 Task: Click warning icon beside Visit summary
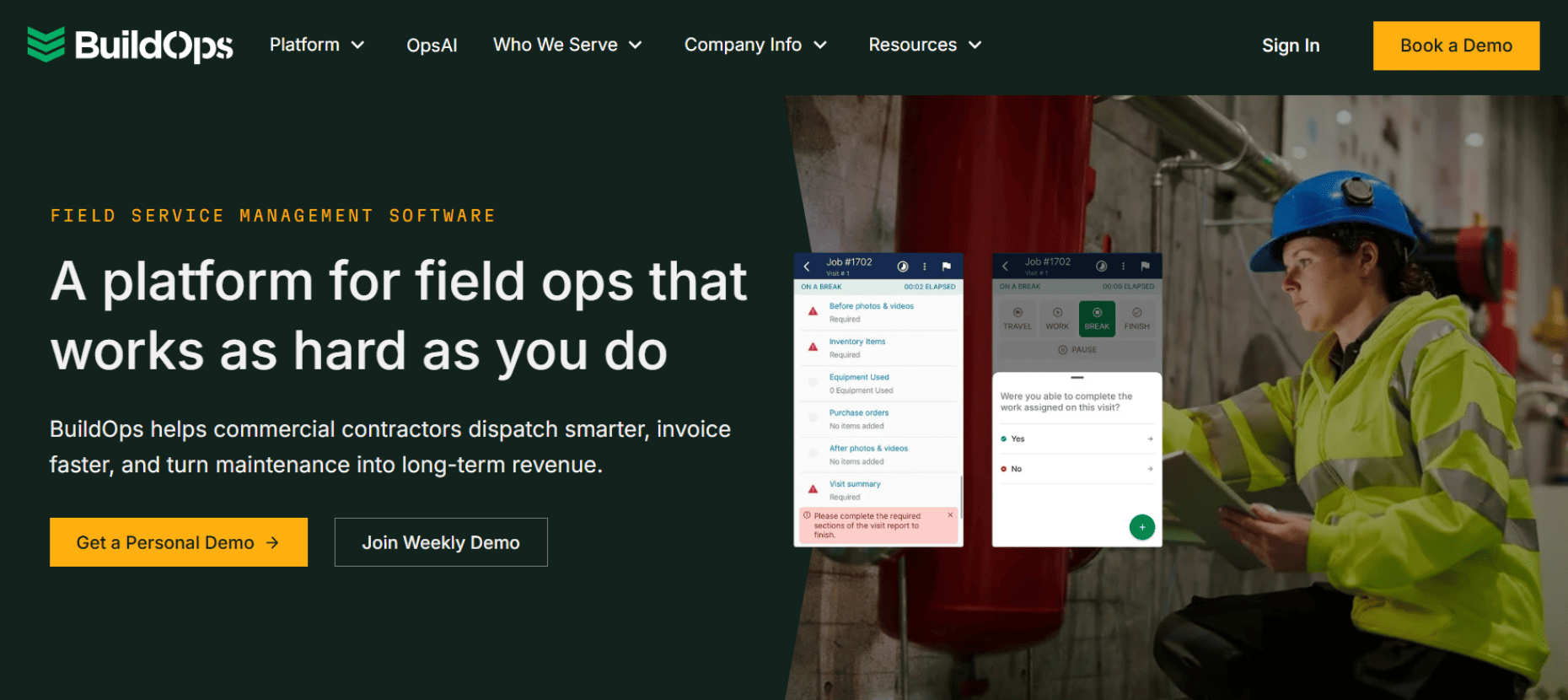click(x=813, y=489)
